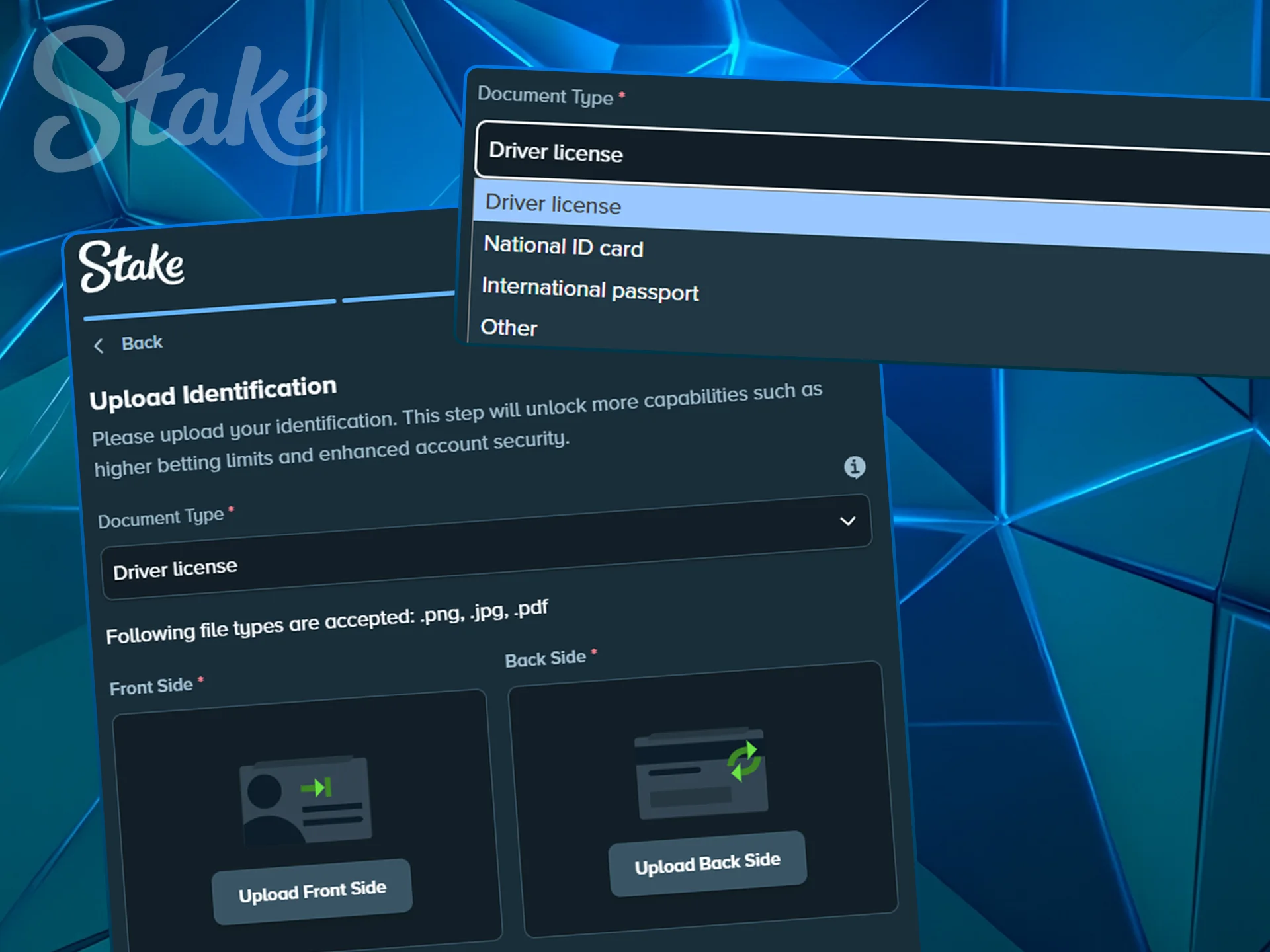The height and width of the screenshot is (952, 1270).
Task: Click the Back Side label
Action: (x=546, y=658)
